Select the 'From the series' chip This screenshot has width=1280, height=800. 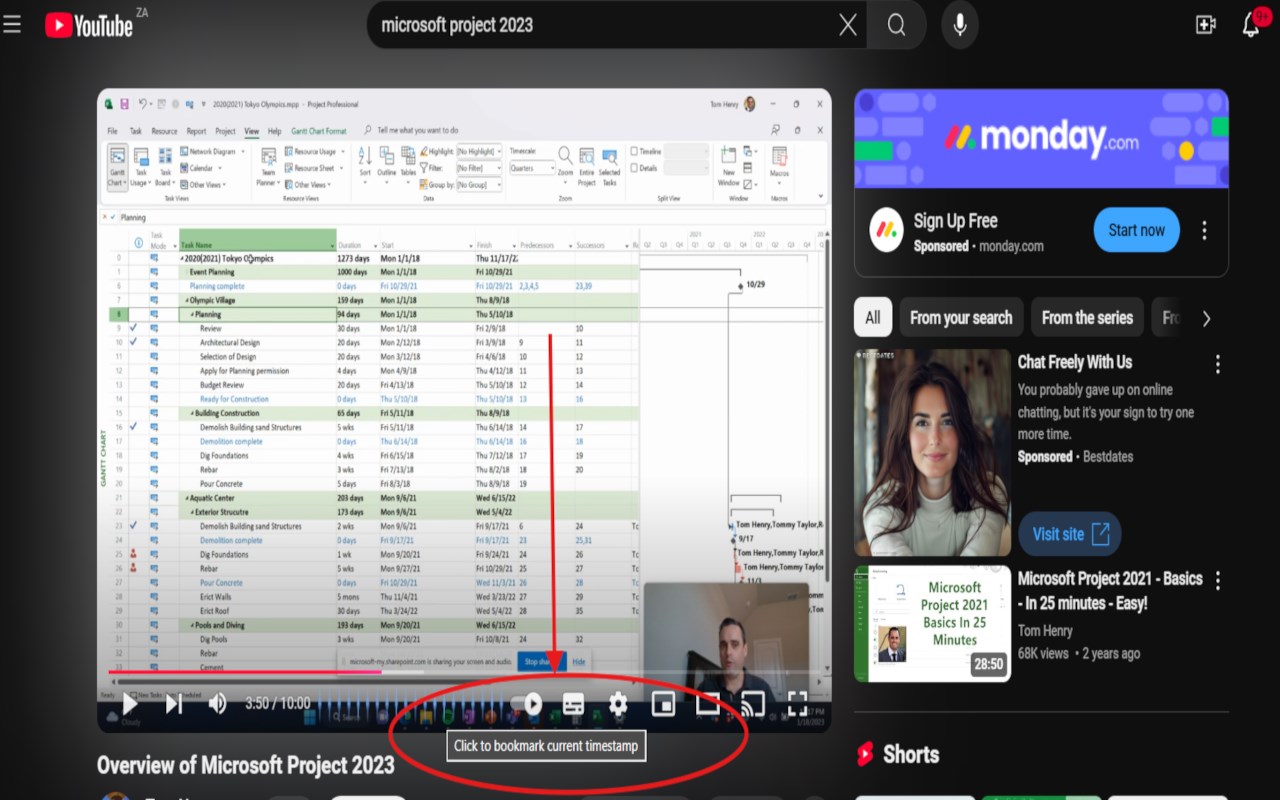point(1087,318)
